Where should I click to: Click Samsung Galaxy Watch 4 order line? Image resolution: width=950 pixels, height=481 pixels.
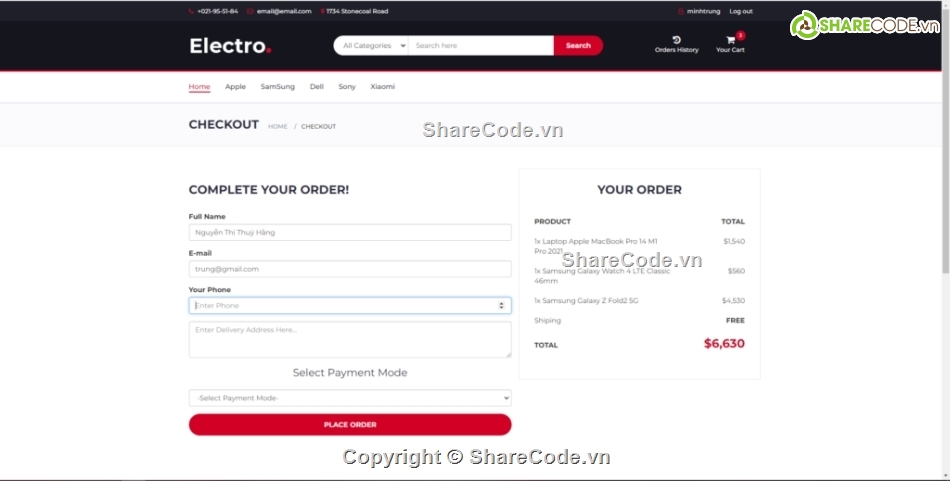pyautogui.click(x=602, y=276)
